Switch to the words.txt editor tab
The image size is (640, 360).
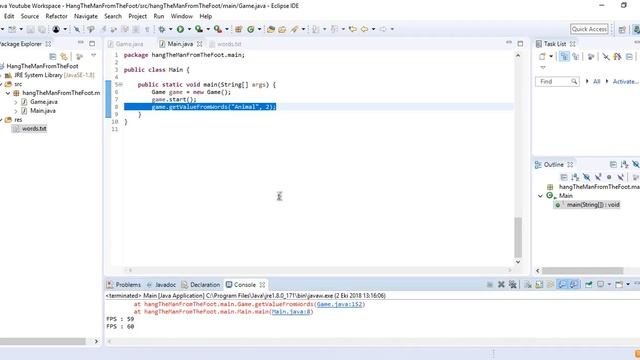tap(225, 44)
